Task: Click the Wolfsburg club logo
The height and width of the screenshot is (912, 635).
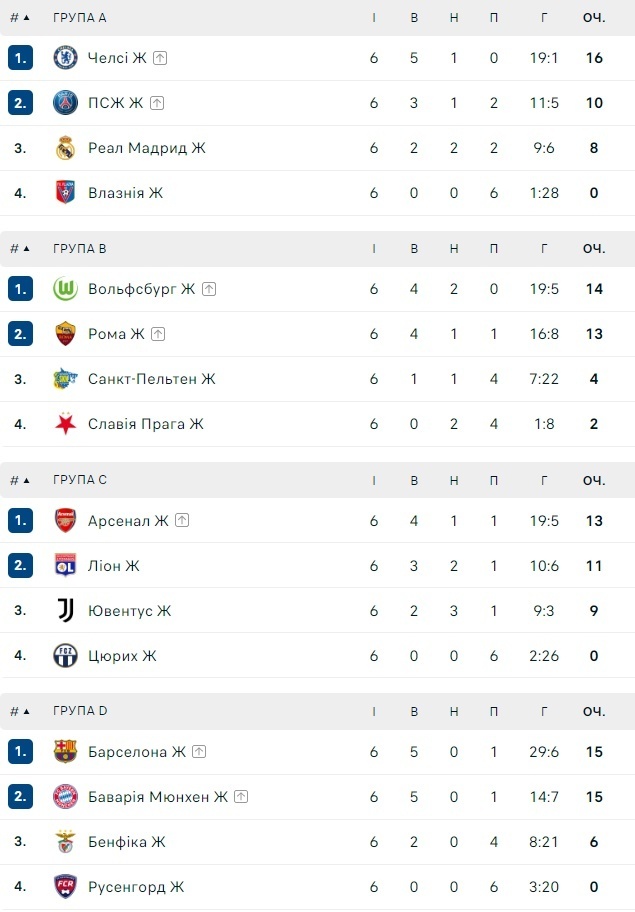Action: (65, 289)
